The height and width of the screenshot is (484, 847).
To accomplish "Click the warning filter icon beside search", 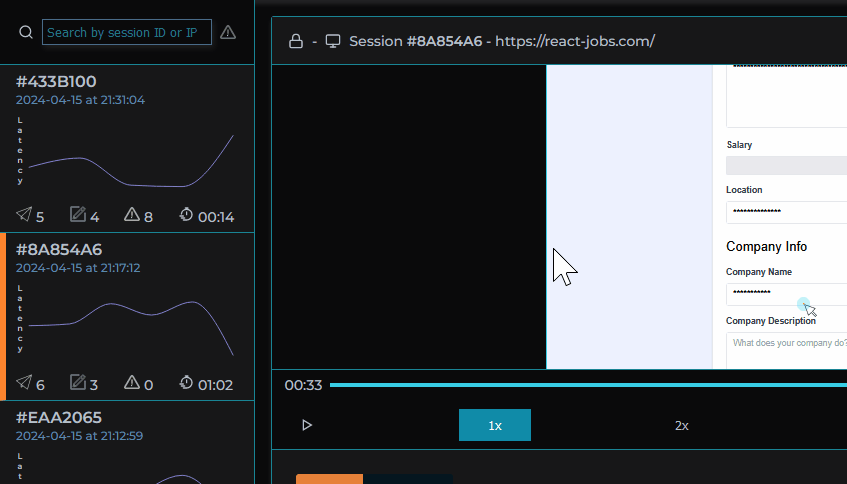I will pos(228,32).
